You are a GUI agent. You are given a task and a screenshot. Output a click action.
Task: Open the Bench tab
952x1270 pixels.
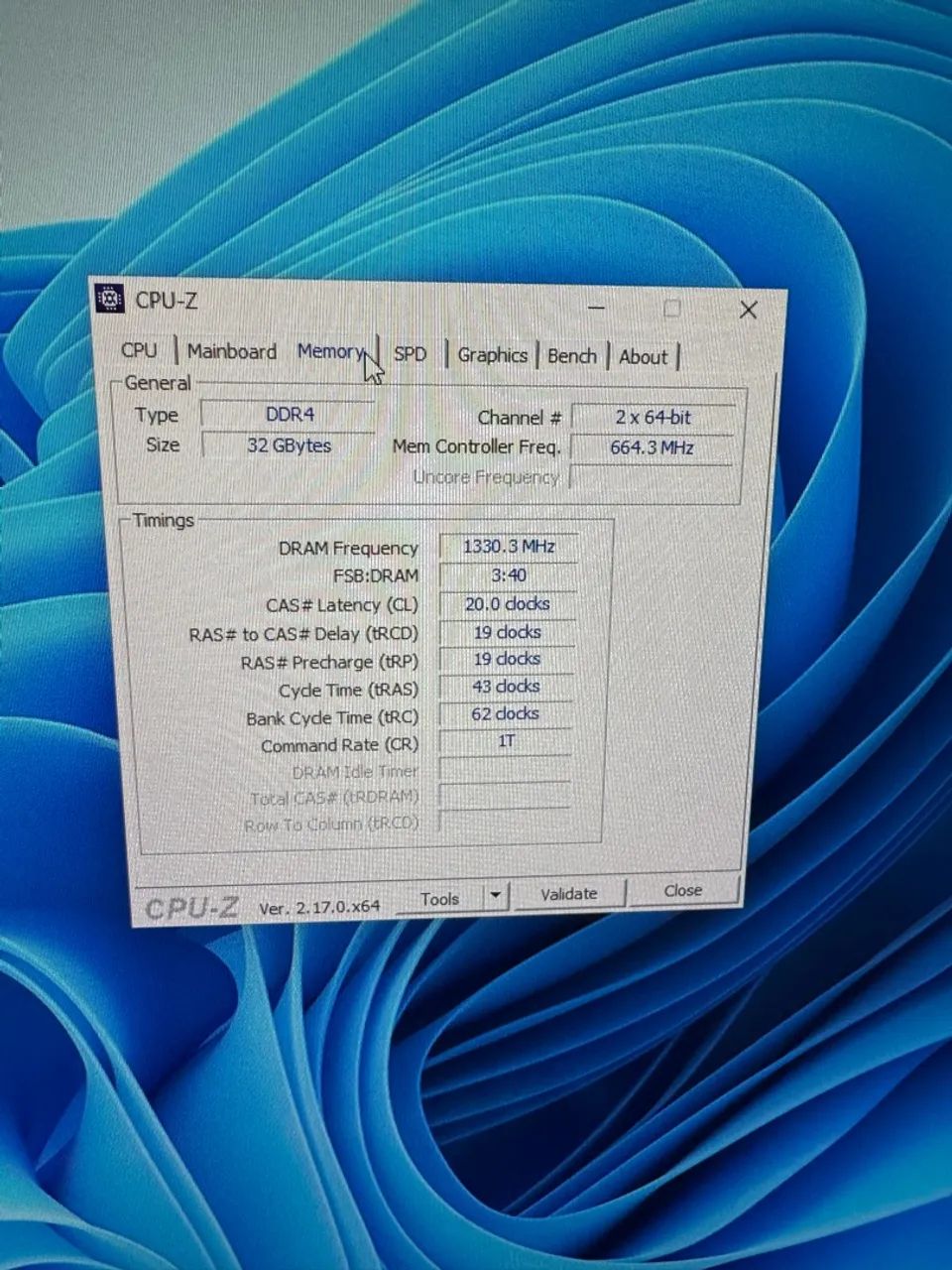(x=572, y=356)
